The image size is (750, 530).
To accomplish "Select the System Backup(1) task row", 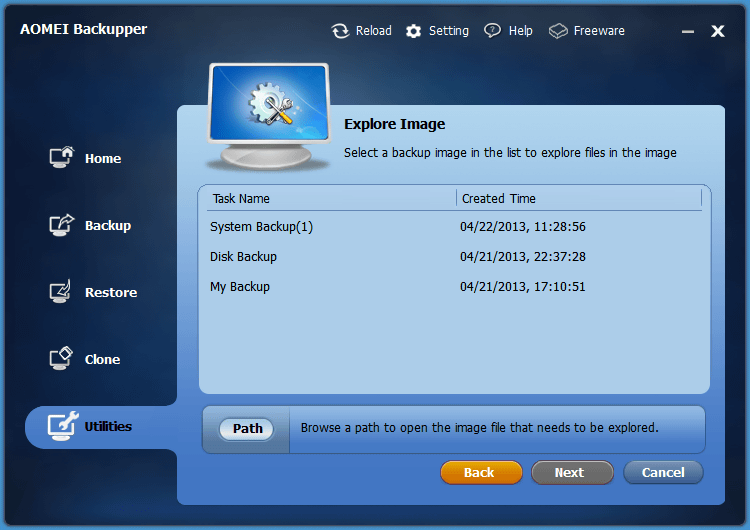I will [x=454, y=226].
